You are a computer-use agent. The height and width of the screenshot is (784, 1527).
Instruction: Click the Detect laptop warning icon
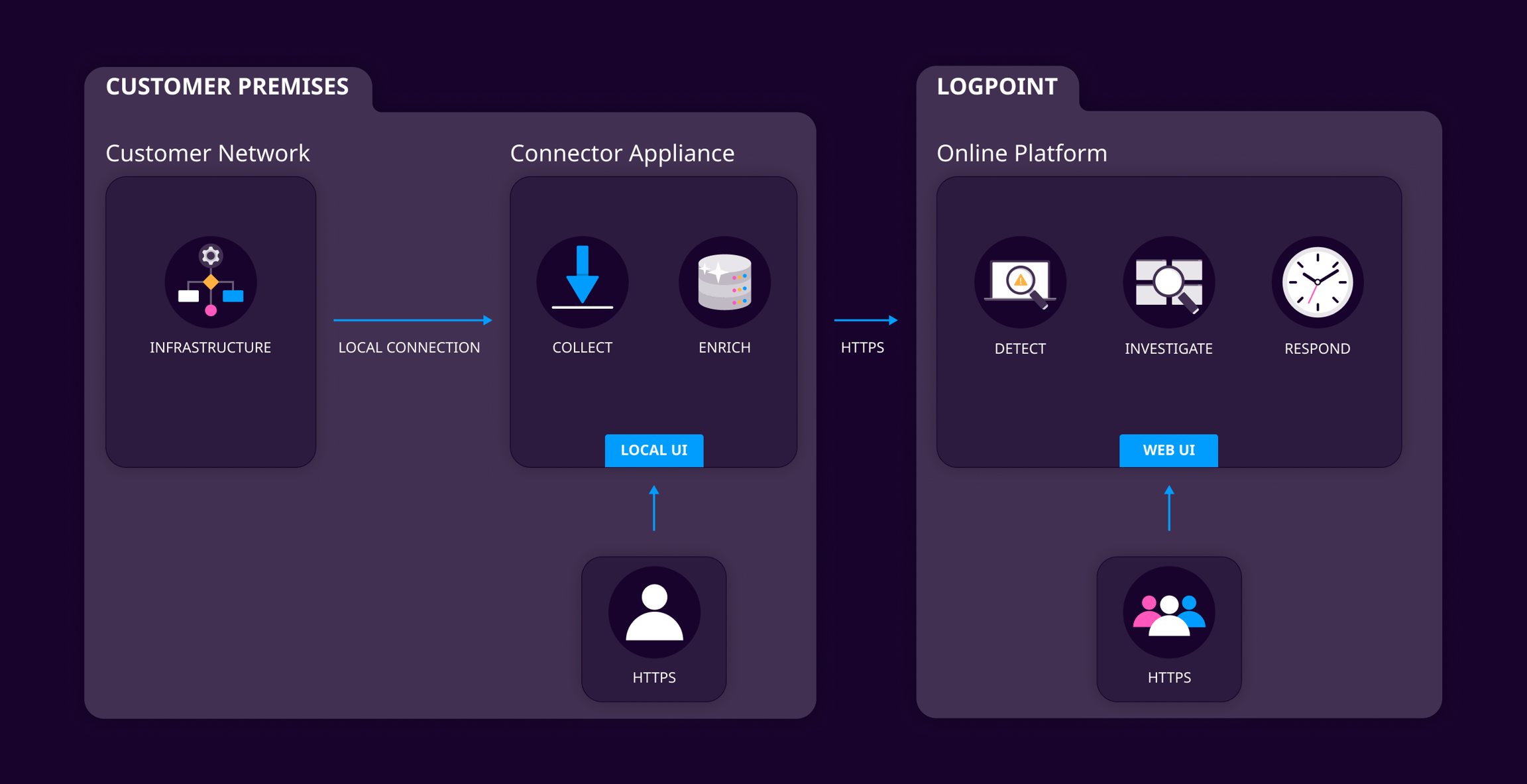(x=1020, y=282)
